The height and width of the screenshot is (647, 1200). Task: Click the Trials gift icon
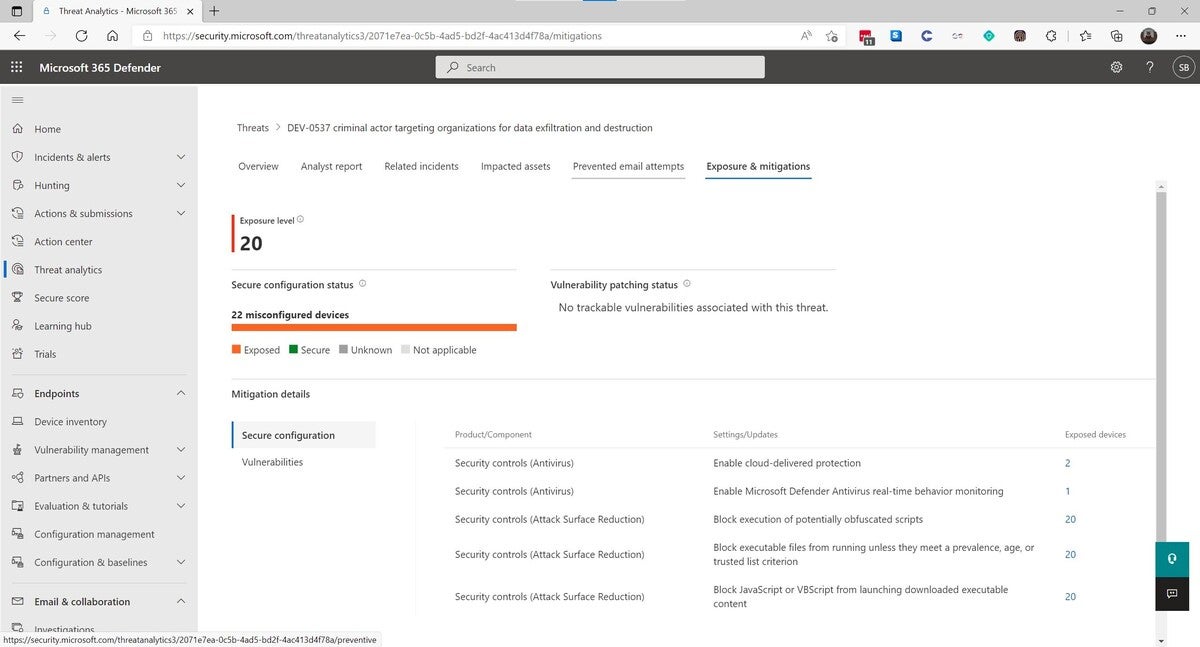[x=17, y=354]
